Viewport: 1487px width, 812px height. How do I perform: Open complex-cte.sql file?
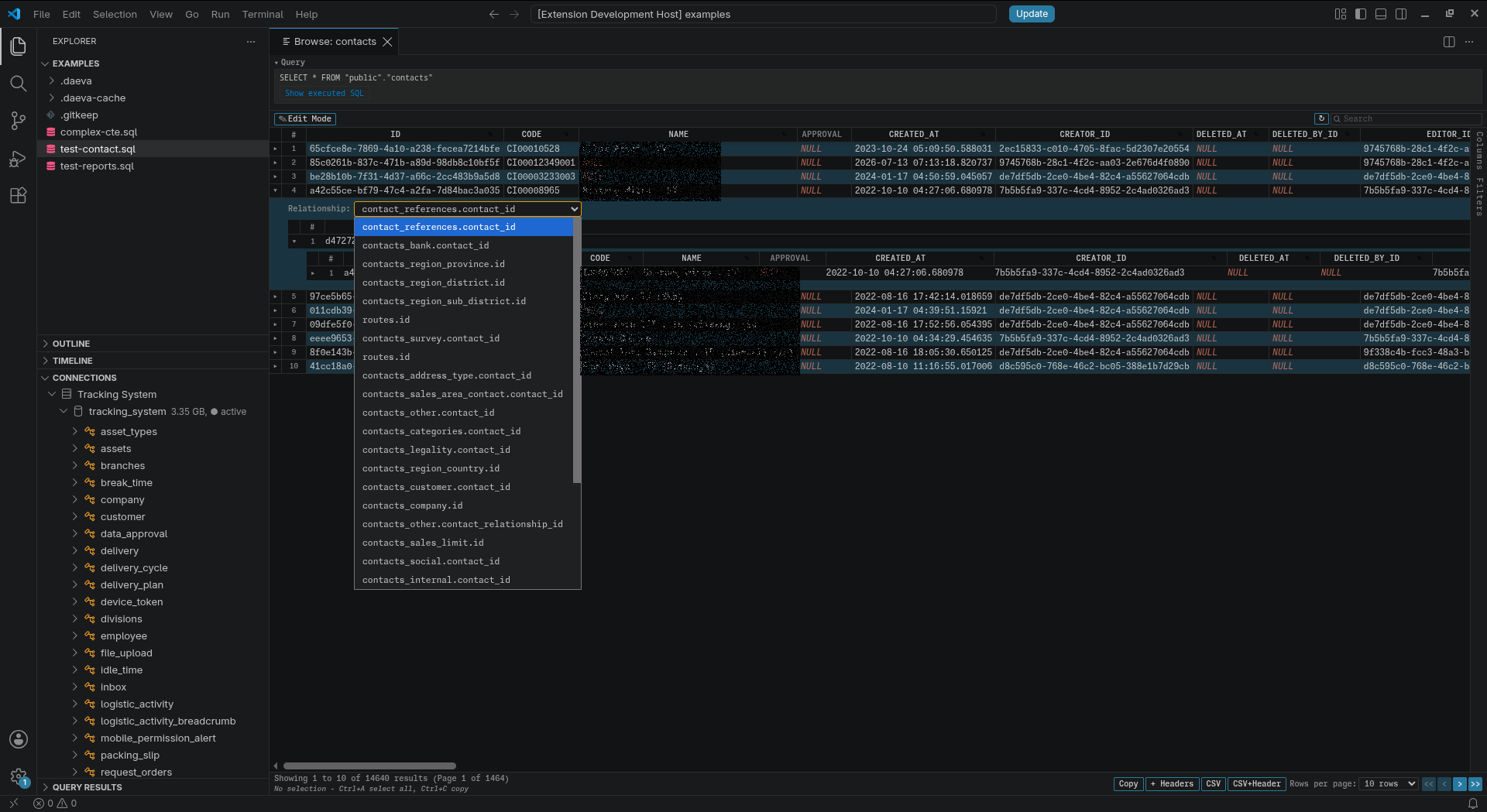pyautogui.click(x=98, y=132)
